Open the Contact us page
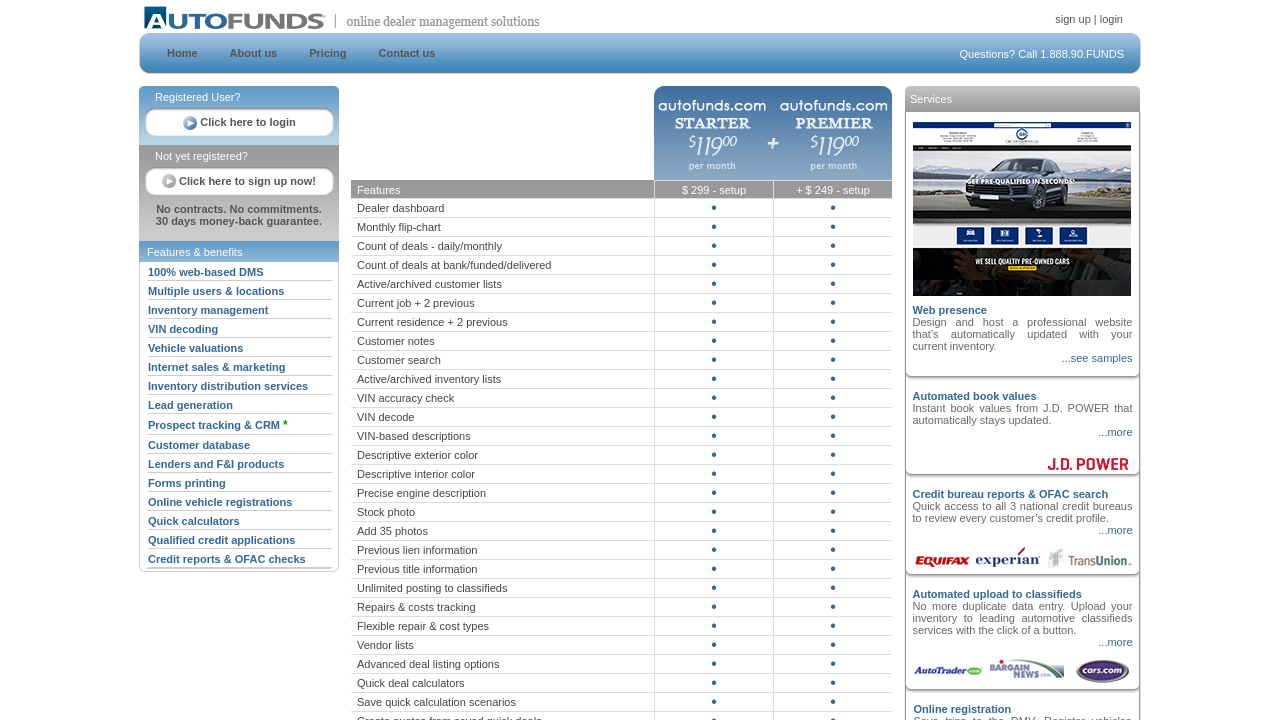This screenshot has width=1280, height=720. pyautogui.click(x=407, y=53)
